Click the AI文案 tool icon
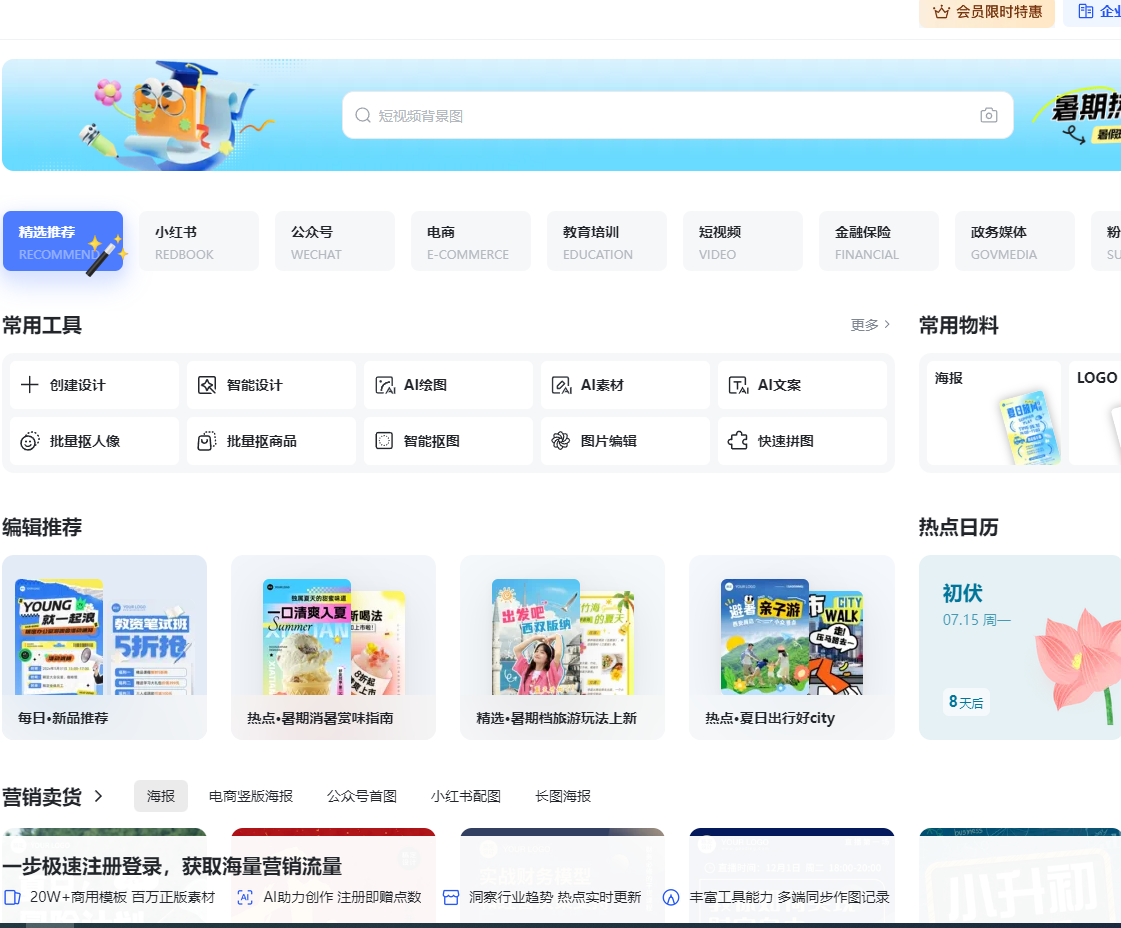The width and height of the screenshot is (1121, 928). (739, 385)
